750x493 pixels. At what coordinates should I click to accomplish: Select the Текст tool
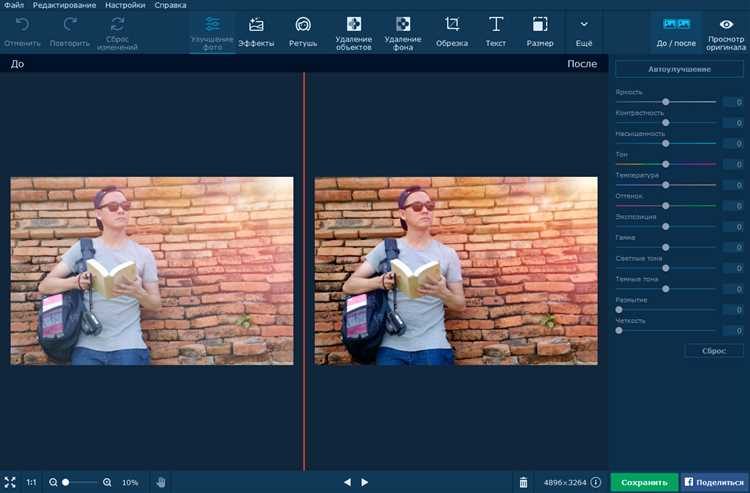click(495, 31)
